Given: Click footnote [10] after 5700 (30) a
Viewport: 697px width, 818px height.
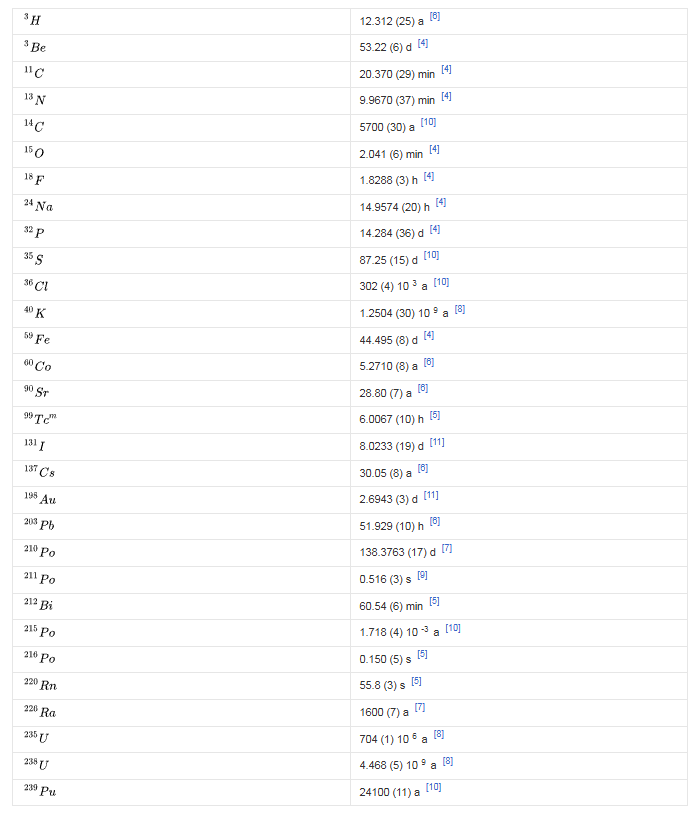Looking at the screenshot, I should (428, 122).
